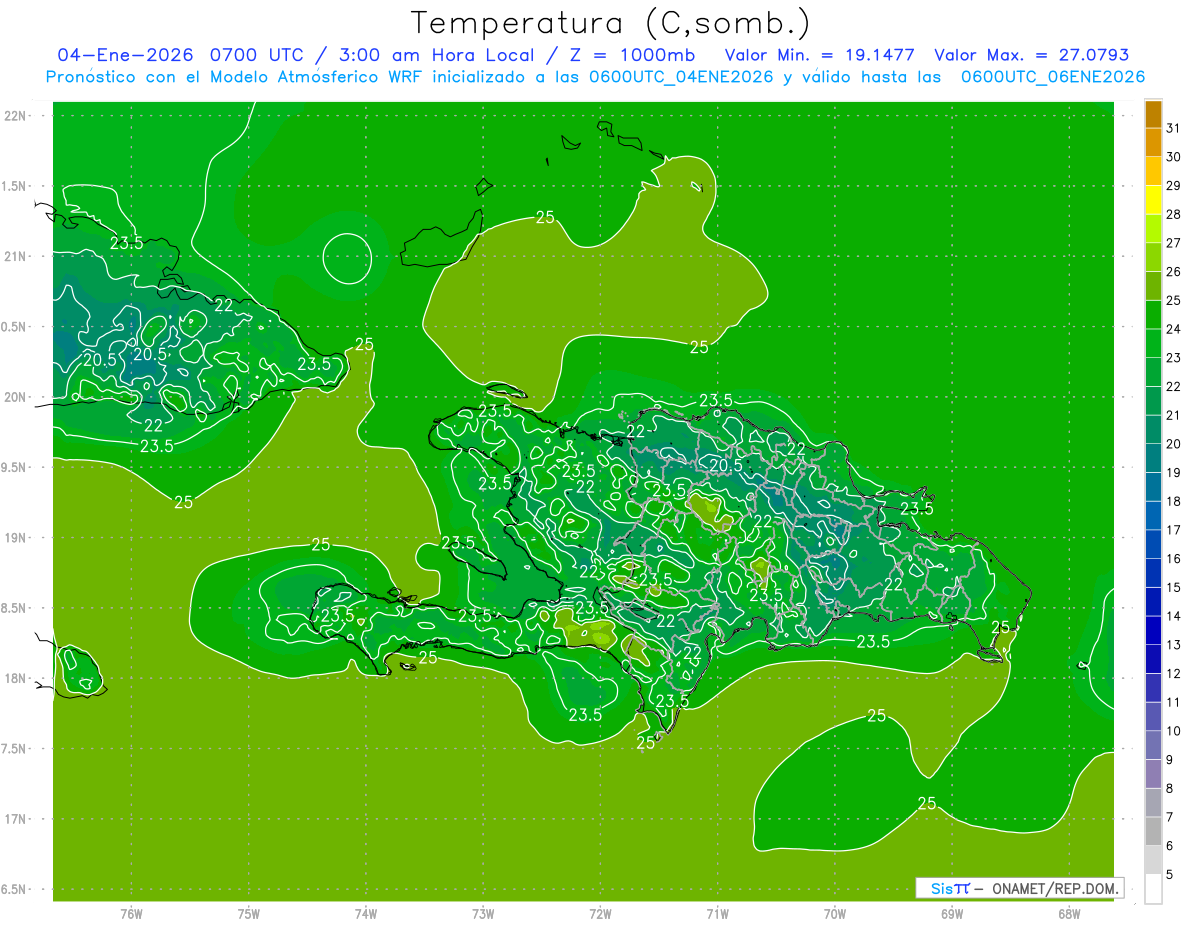Pick the white swatch below 5
Viewport: 1200px width, 927px height.
1153,889
